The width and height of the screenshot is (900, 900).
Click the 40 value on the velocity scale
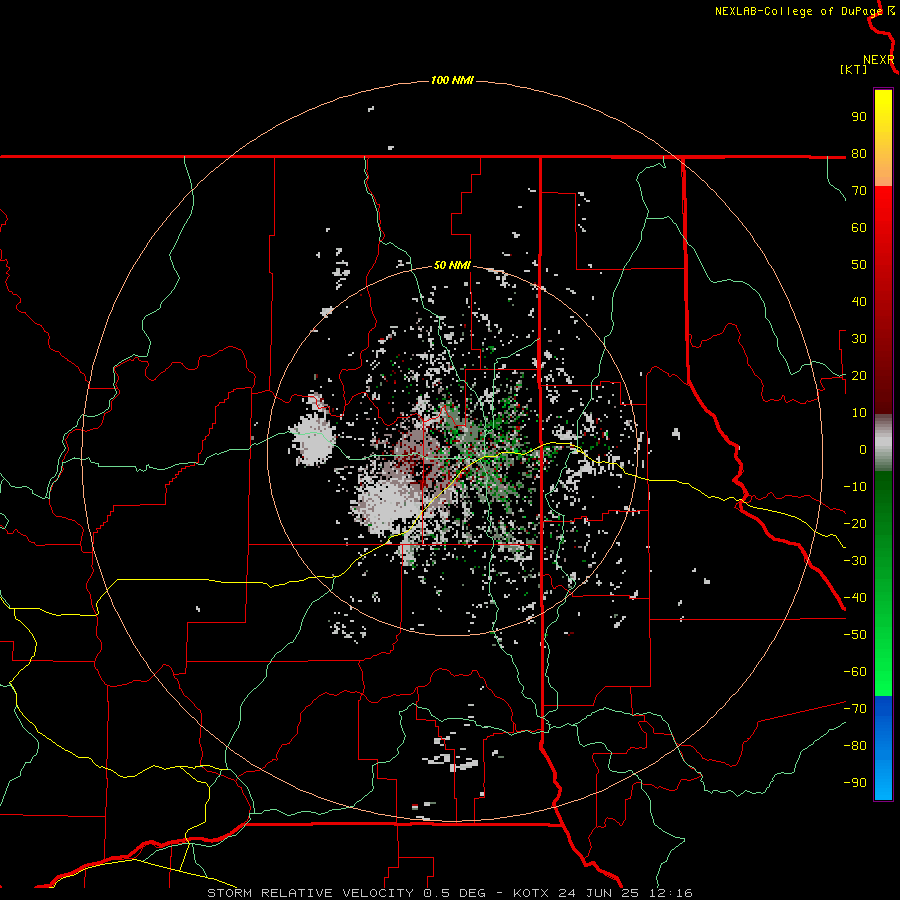(x=859, y=301)
